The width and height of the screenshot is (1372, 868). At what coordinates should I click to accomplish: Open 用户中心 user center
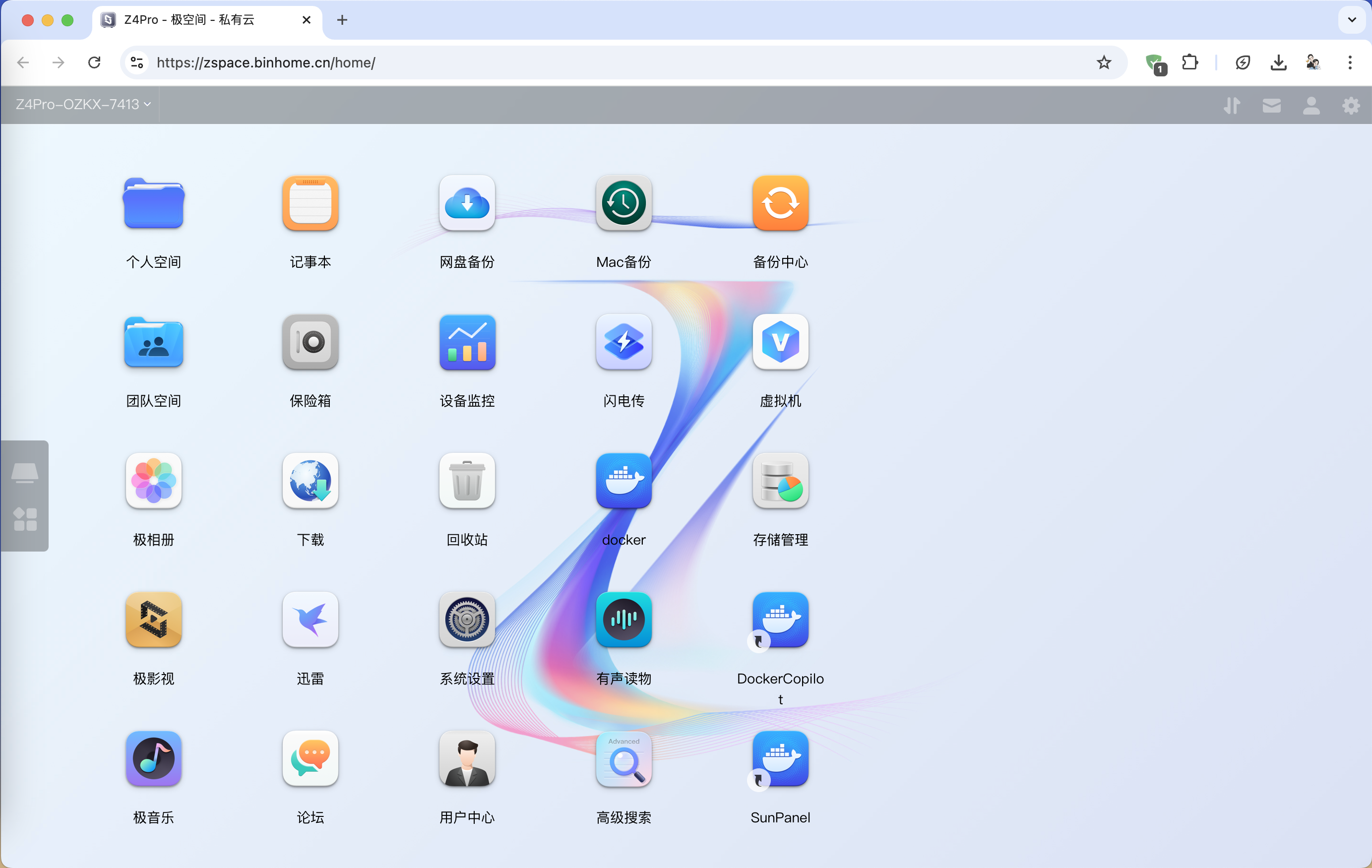click(x=467, y=759)
